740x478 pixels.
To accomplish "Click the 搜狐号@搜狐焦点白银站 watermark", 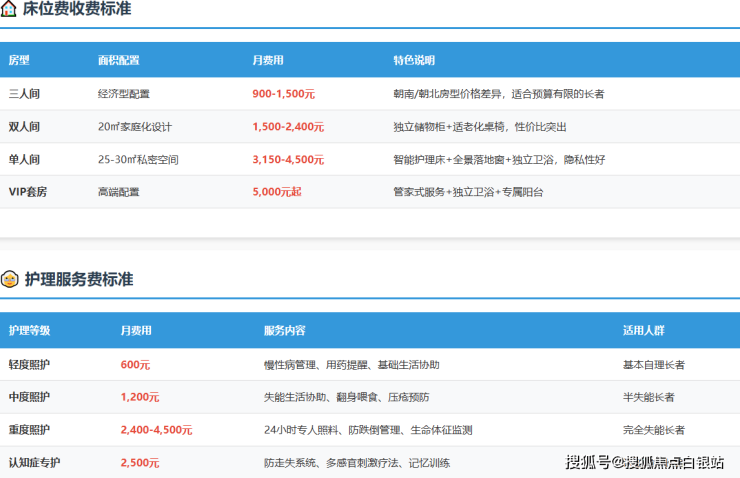I will pyautogui.click(x=645, y=461).
